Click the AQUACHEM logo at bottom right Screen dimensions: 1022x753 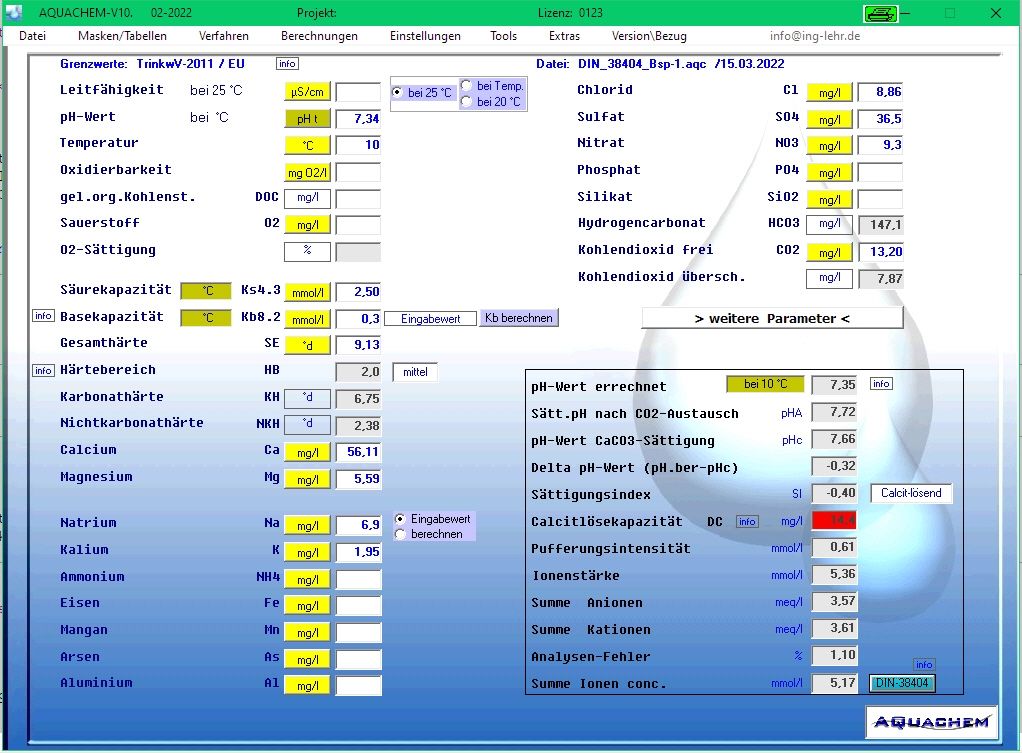931,722
